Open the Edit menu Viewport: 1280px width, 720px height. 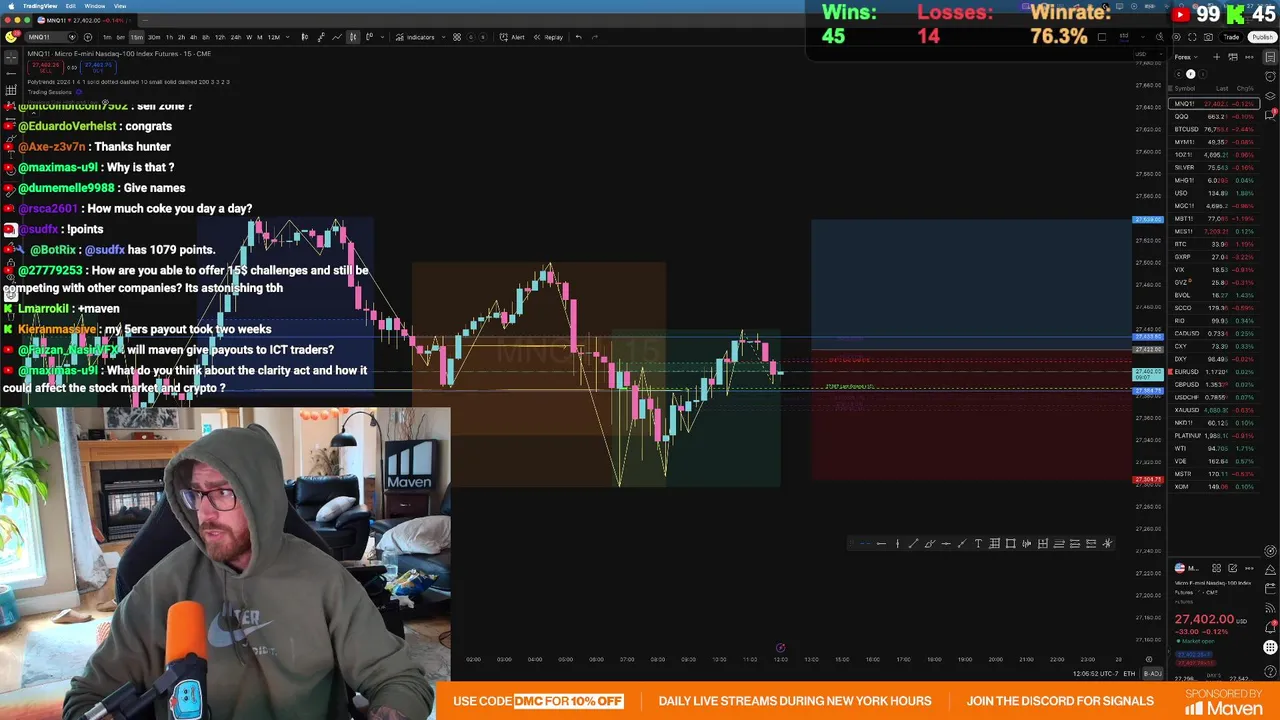pyautogui.click(x=72, y=6)
